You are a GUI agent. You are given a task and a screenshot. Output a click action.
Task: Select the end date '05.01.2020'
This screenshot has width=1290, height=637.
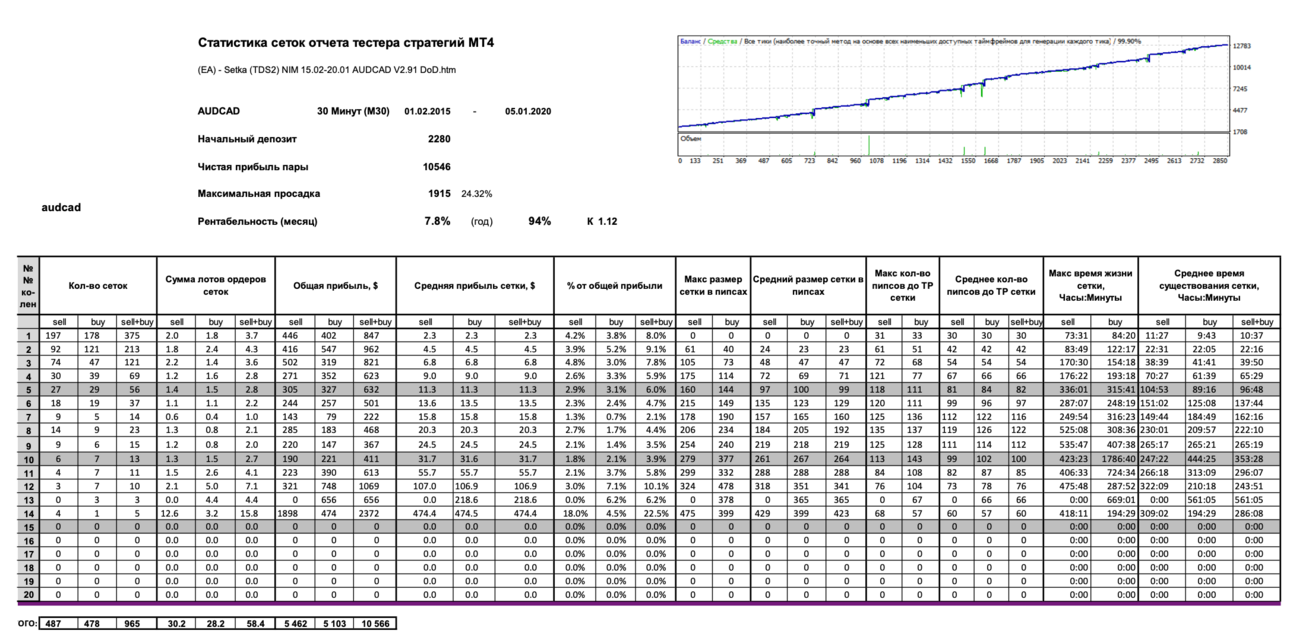[x=528, y=112]
